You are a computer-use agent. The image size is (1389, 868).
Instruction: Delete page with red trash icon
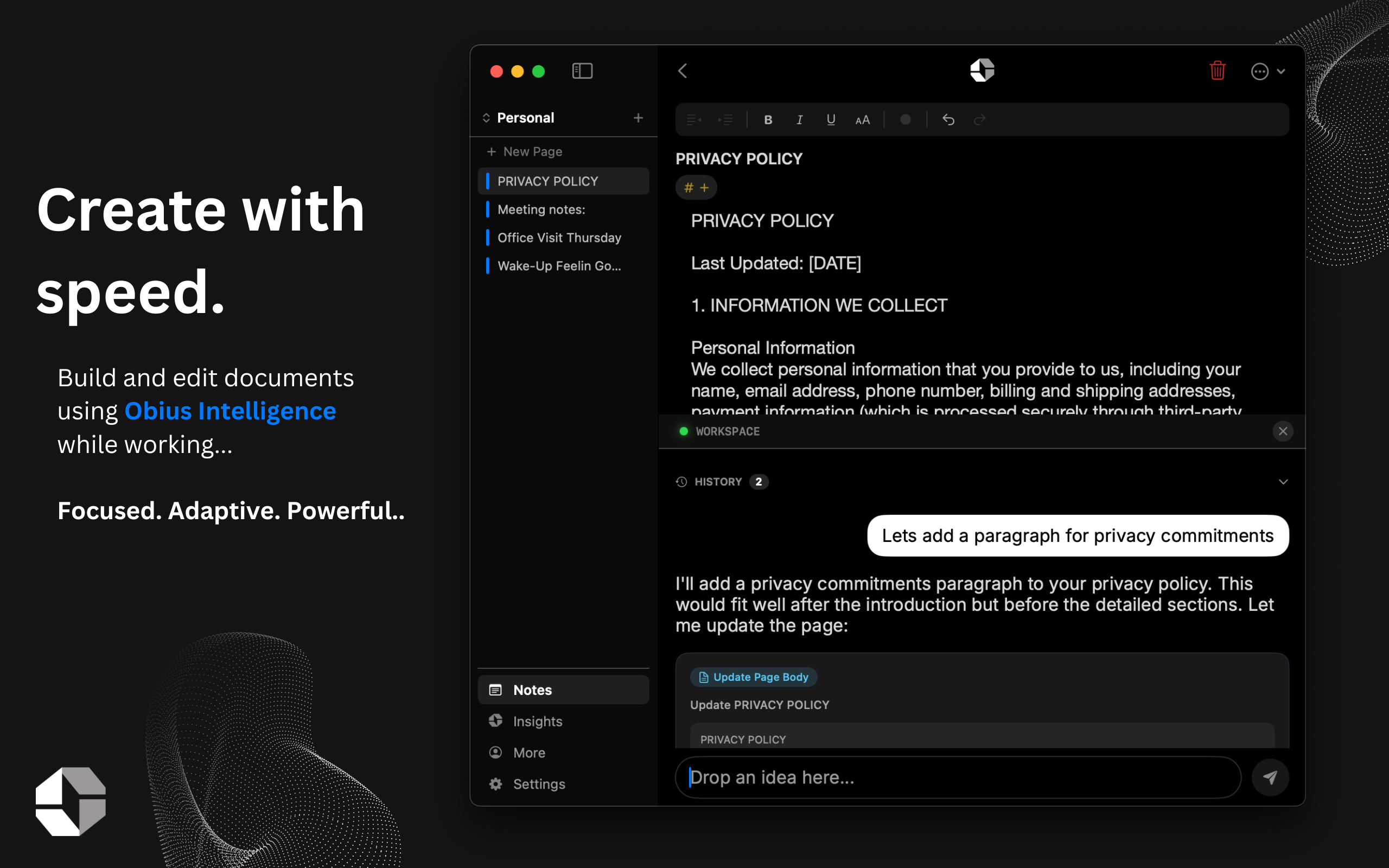click(1218, 71)
